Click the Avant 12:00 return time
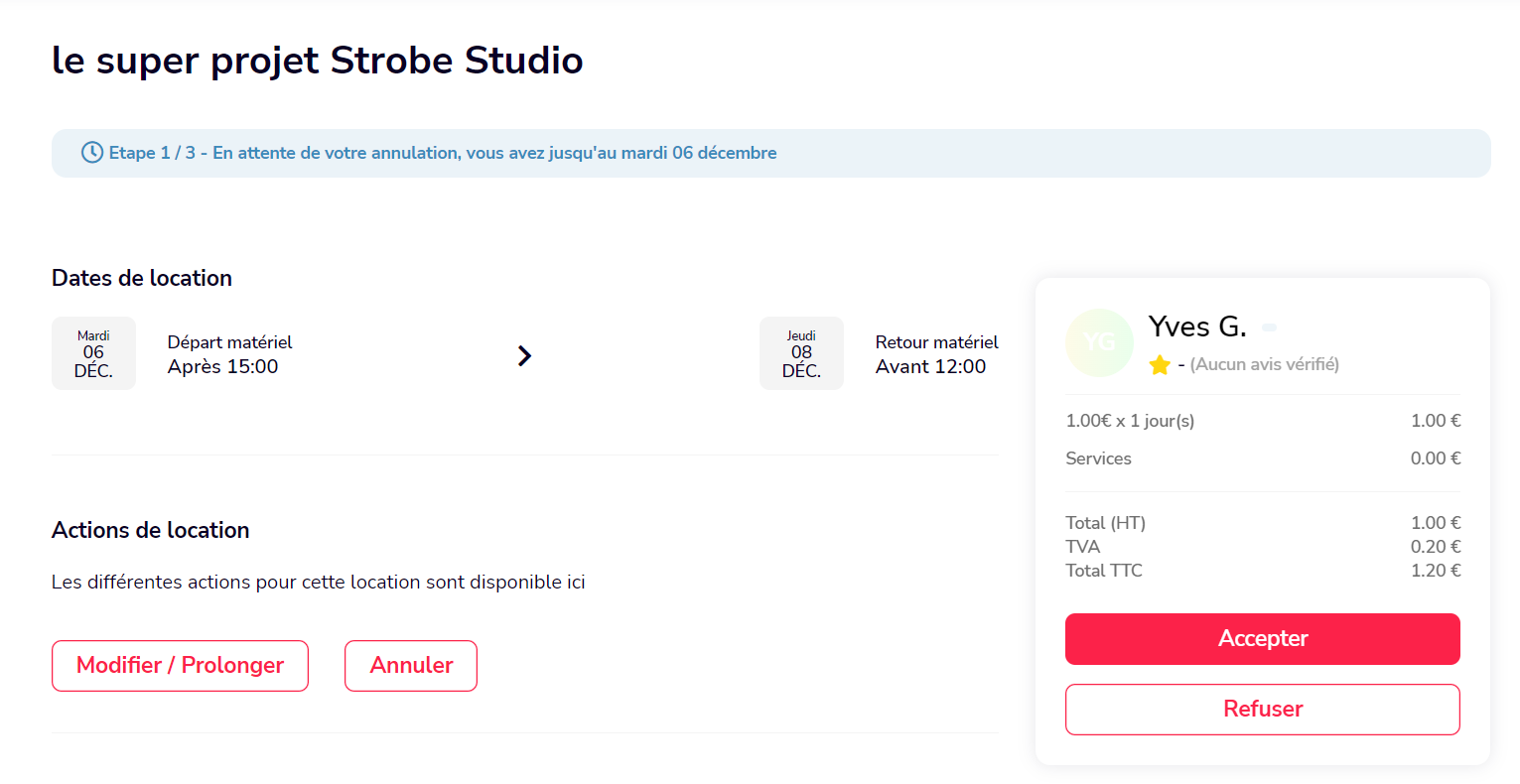The image size is (1520, 784). 931,367
